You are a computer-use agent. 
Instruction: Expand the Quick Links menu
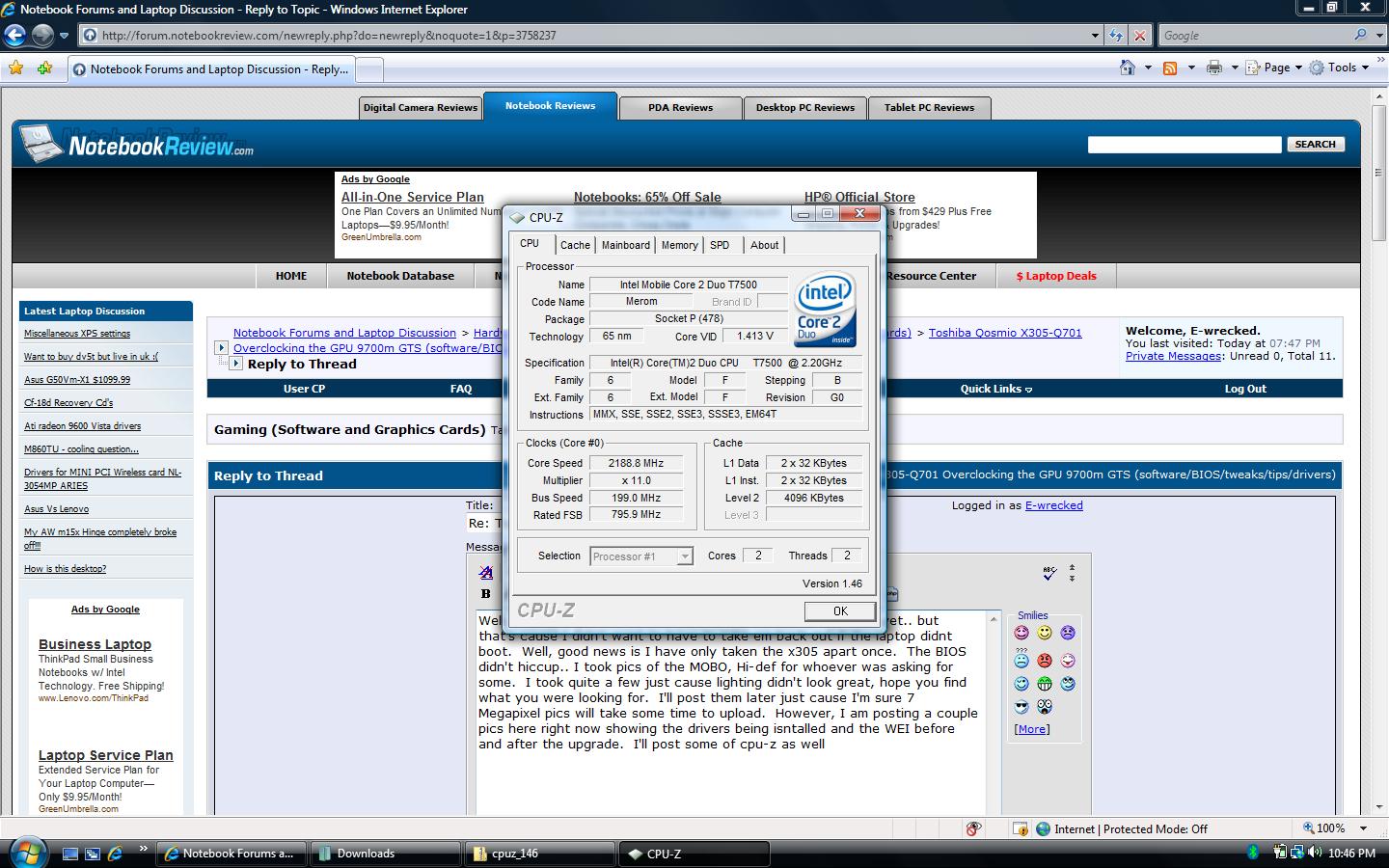[995, 389]
